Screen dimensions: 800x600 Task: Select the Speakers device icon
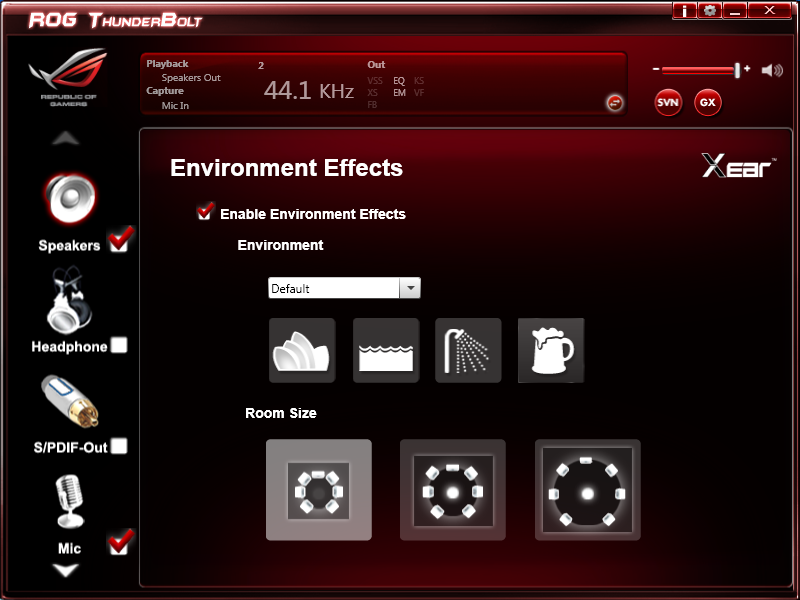coord(70,199)
